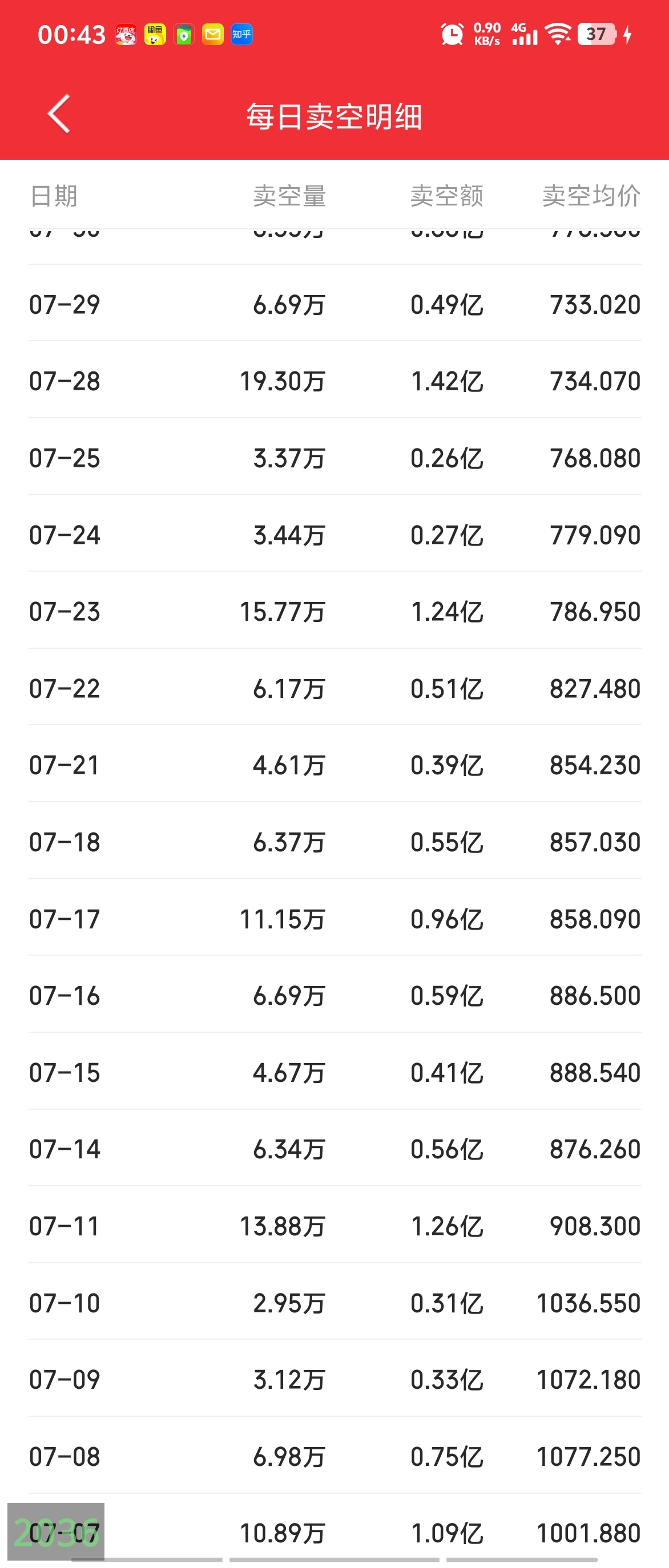Select the 07-28 row
The width and height of the screenshot is (669, 1568).
[335, 380]
